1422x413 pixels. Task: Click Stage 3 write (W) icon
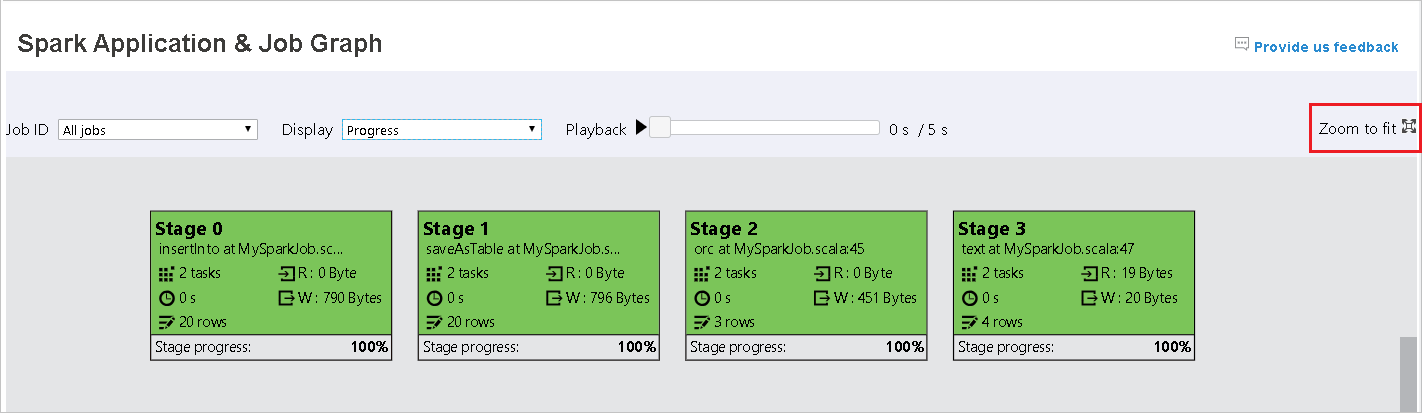(x=1089, y=298)
